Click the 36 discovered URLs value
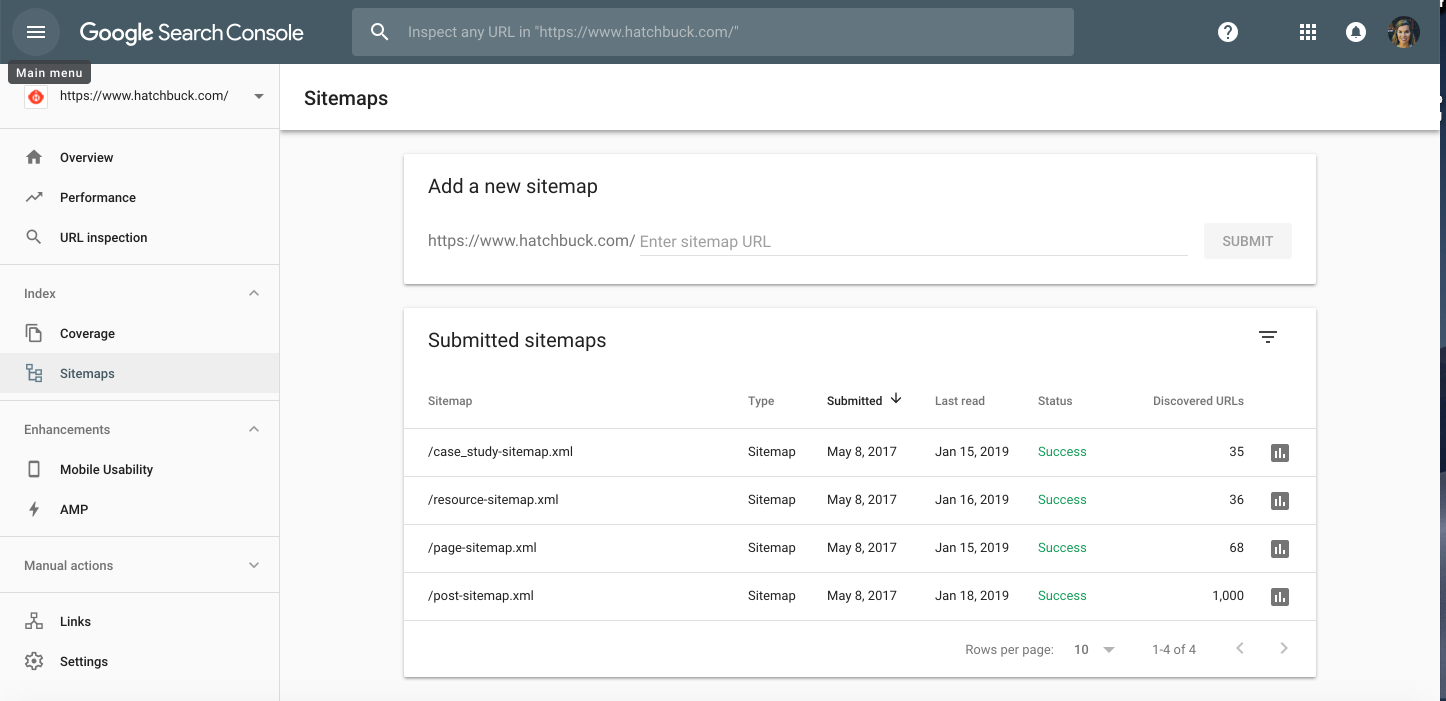This screenshot has height=701, width=1446. coord(1237,500)
